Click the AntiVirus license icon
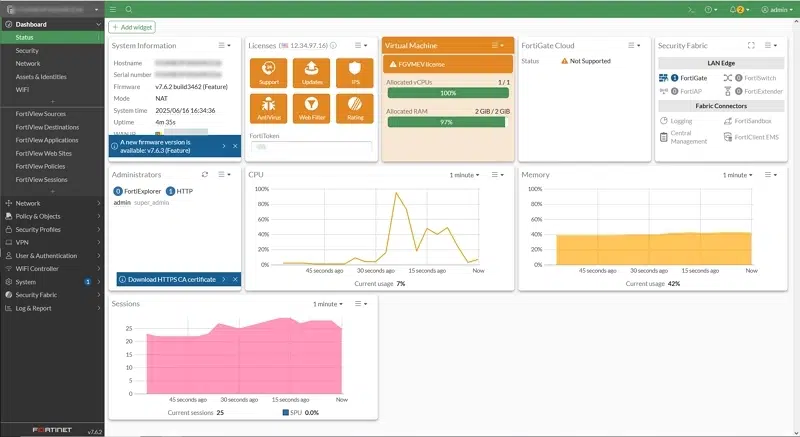Viewport: 800px width, 437px height. coord(270,105)
